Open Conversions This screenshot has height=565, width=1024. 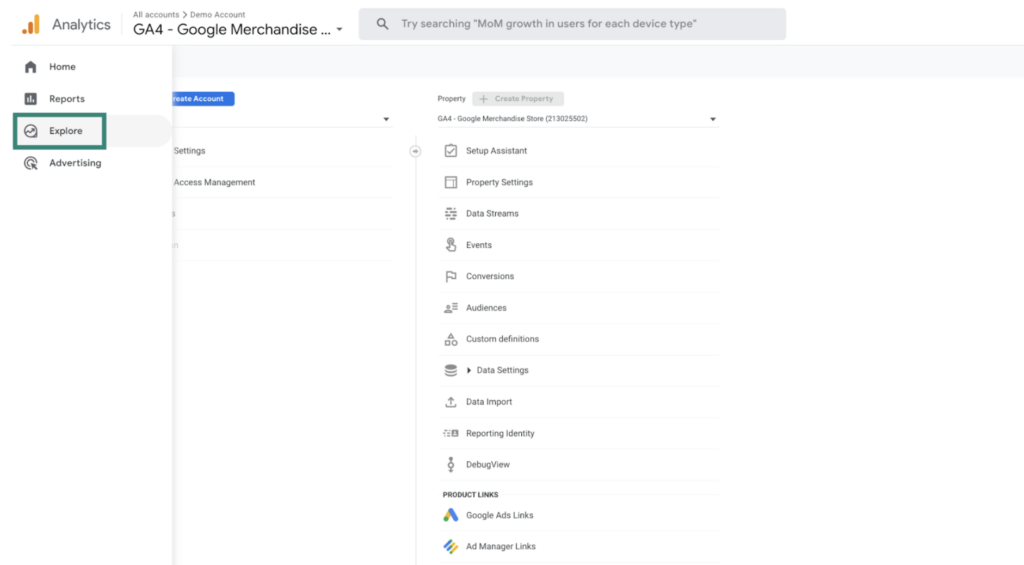(490, 276)
